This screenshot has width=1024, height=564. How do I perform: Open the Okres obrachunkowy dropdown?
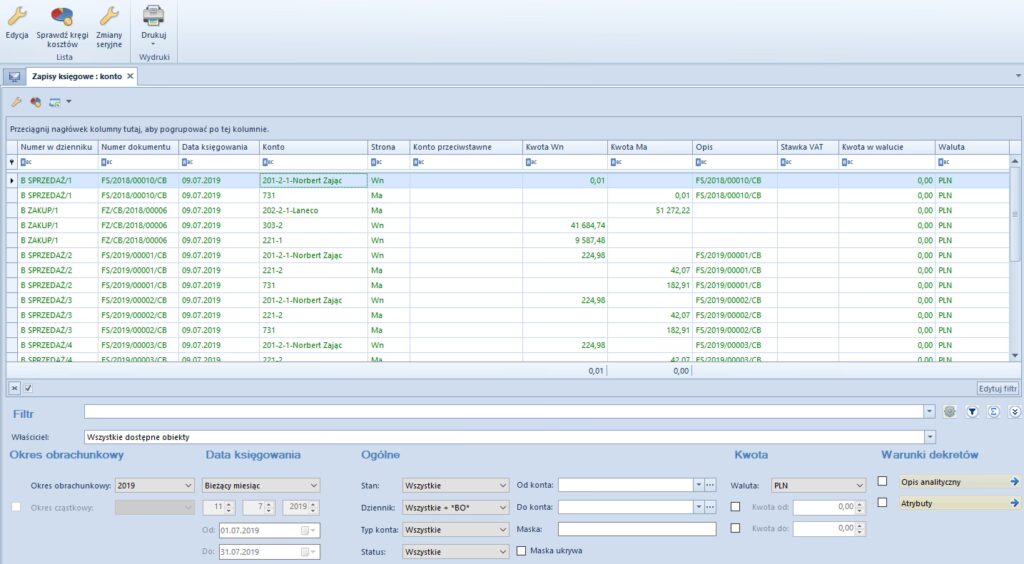pos(155,485)
